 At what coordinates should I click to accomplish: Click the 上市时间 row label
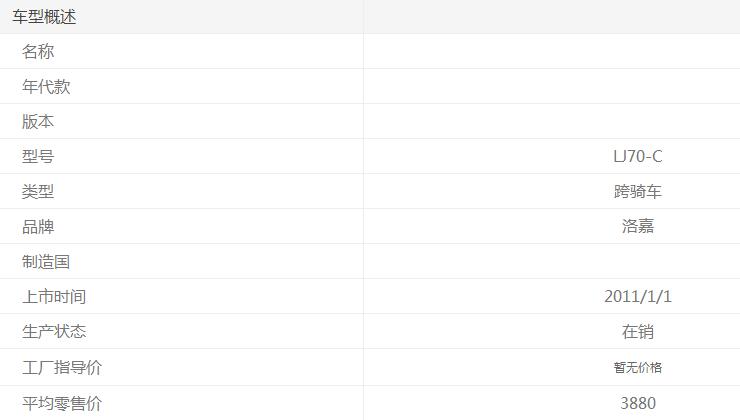[54, 297]
